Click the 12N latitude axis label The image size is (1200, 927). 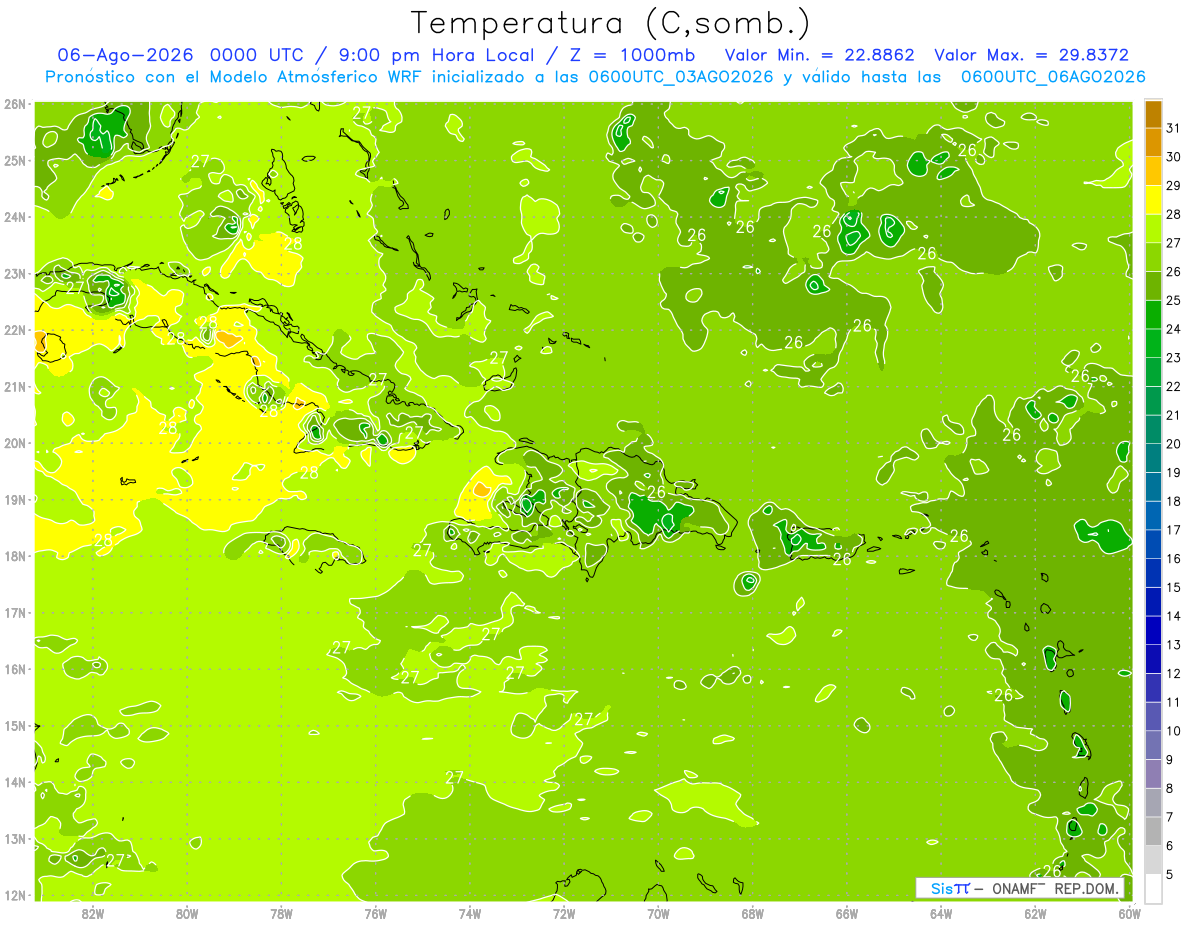[15, 895]
